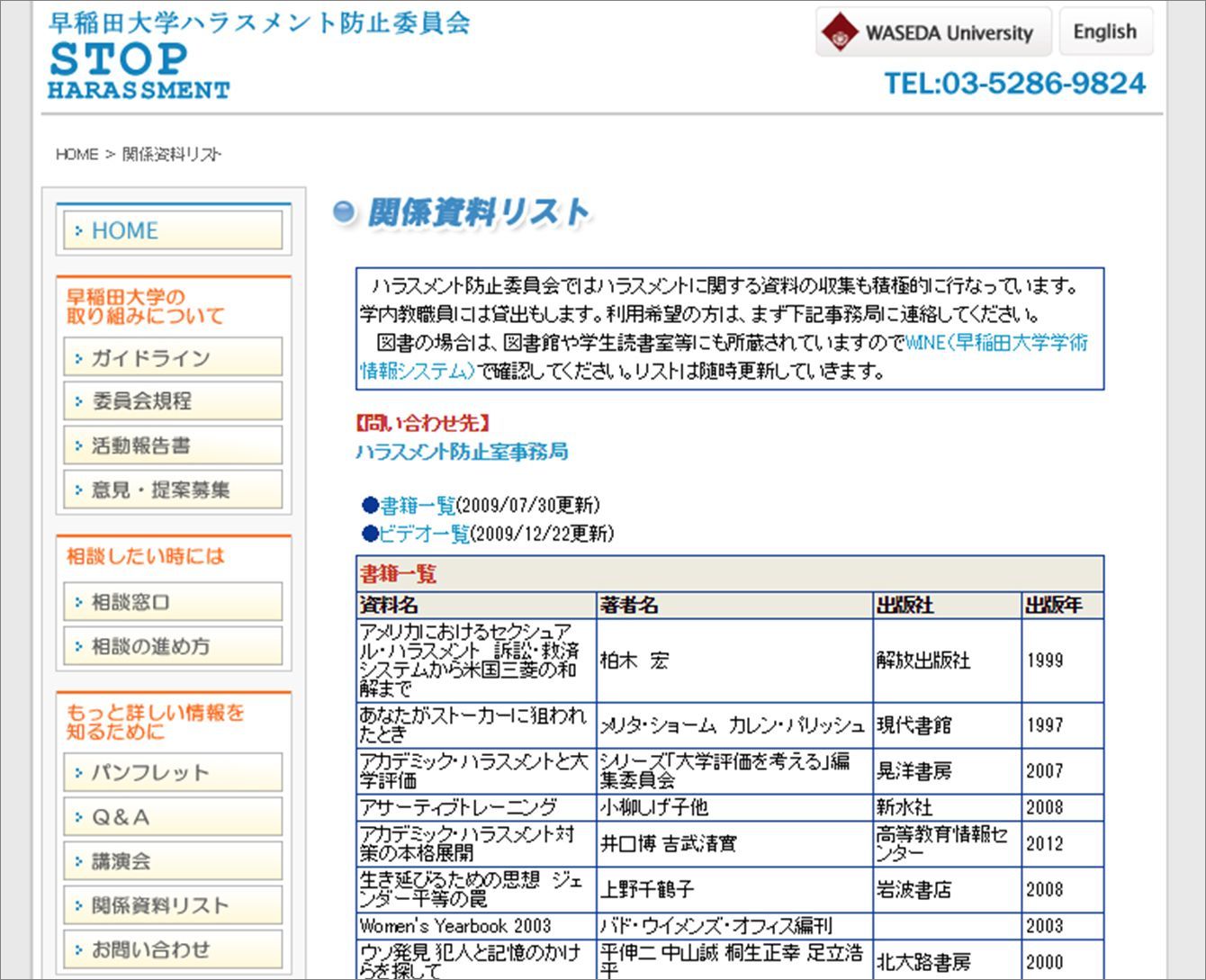Select 意見・提案募集 sidebar item

(173, 490)
